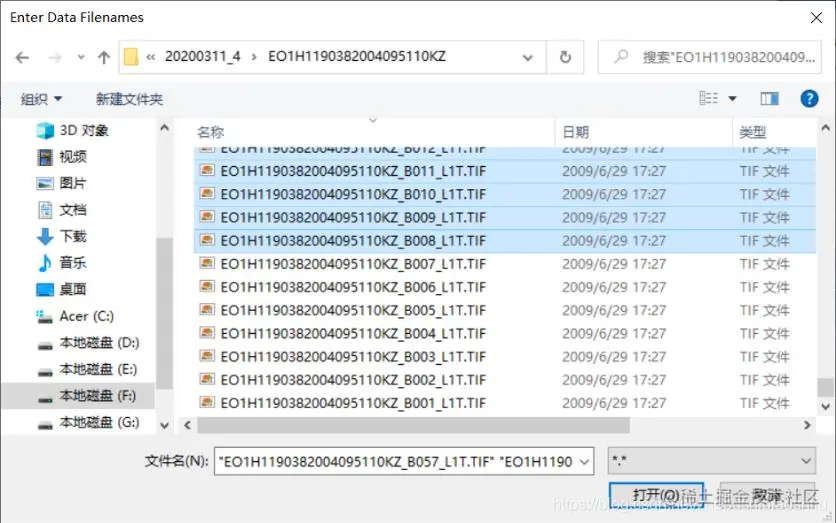
Task: Sort by 日期 column header
Action: 576,132
